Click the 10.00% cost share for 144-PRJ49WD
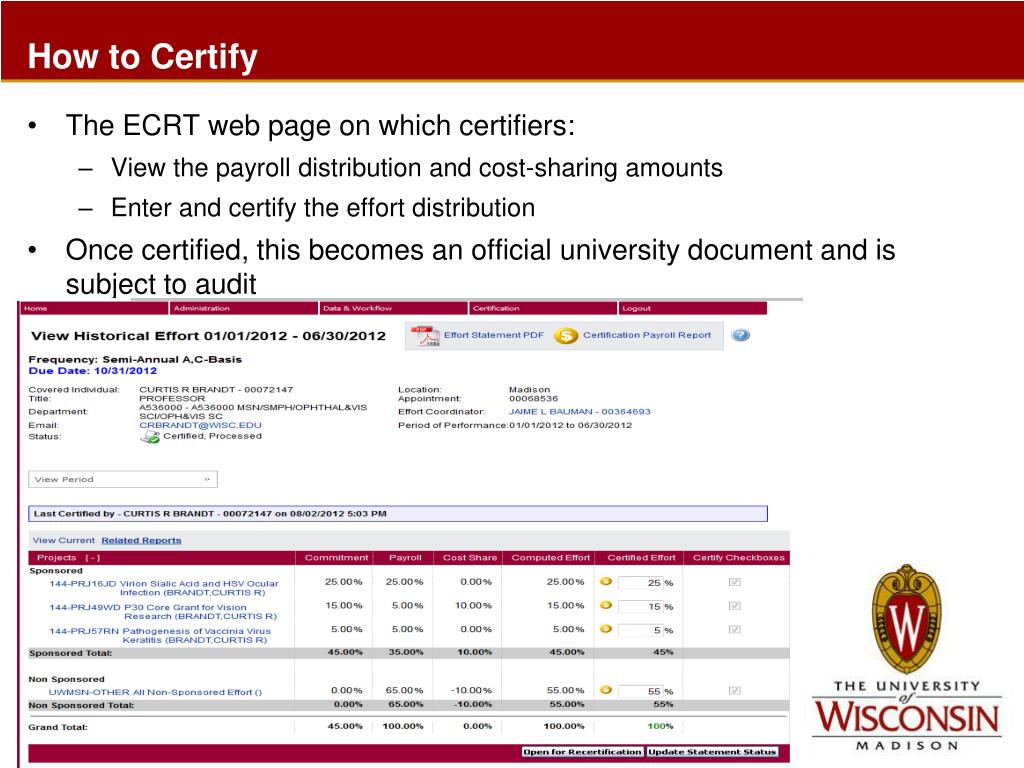This screenshot has height=768, width=1024. [473, 605]
